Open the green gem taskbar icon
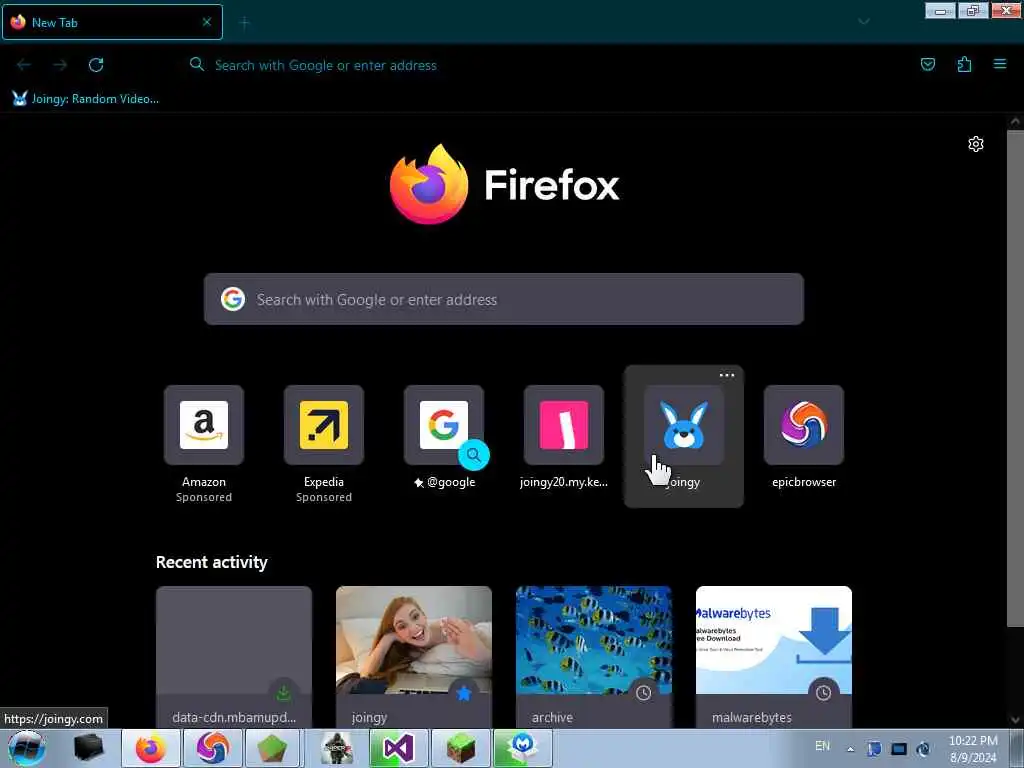 point(272,748)
